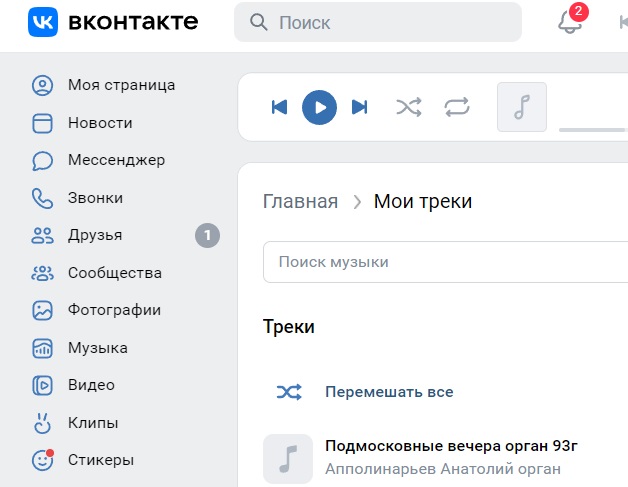
Task: Click the top Поиск search field
Action: [x=378, y=22]
